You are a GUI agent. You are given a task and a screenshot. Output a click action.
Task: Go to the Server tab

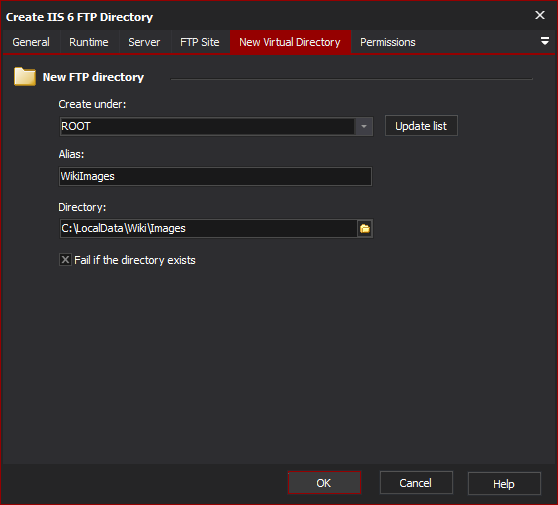pos(144,42)
